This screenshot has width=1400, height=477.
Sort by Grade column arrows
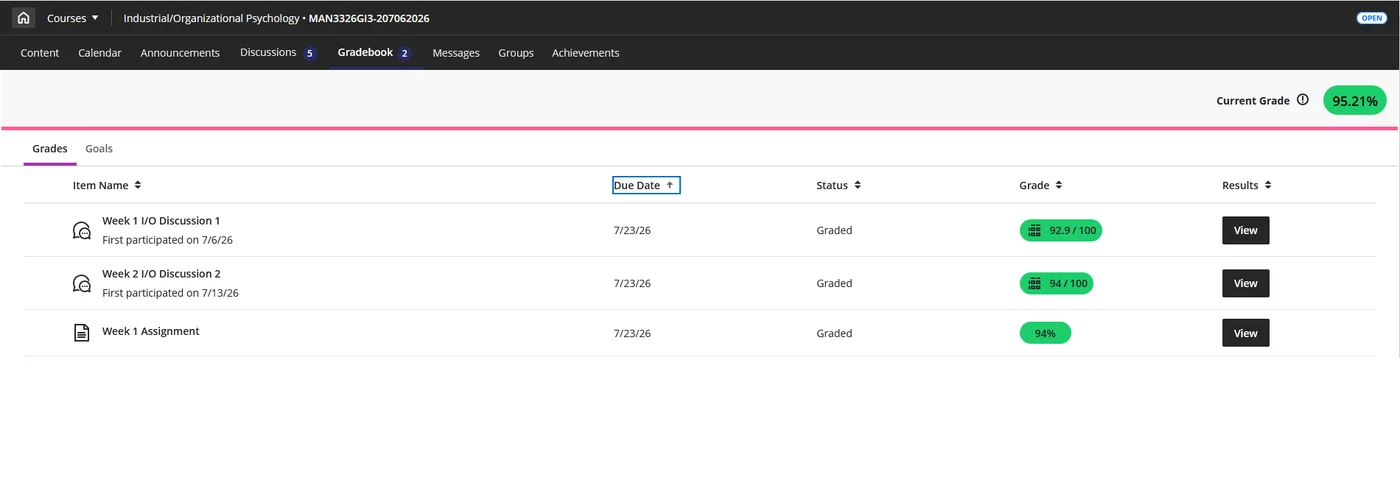click(1058, 185)
